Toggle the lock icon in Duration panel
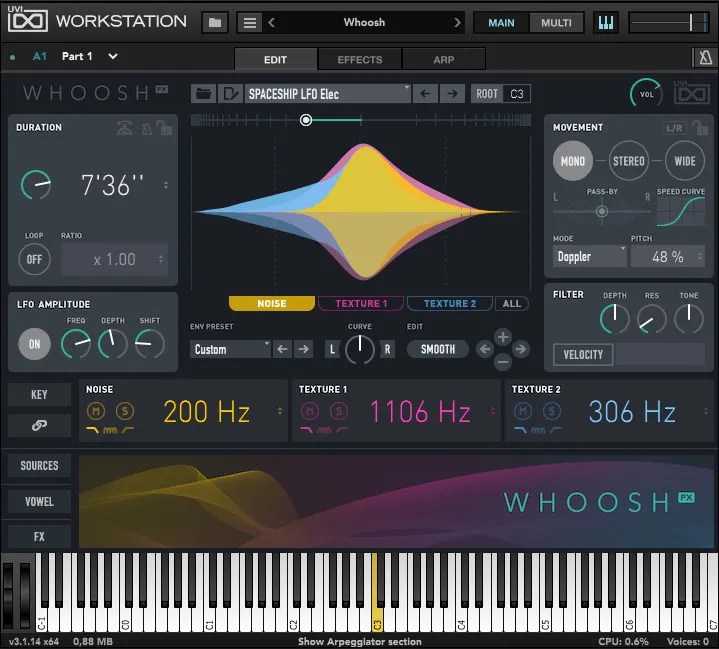This screenshot has height=649, width=719. [x=164, y=128]
